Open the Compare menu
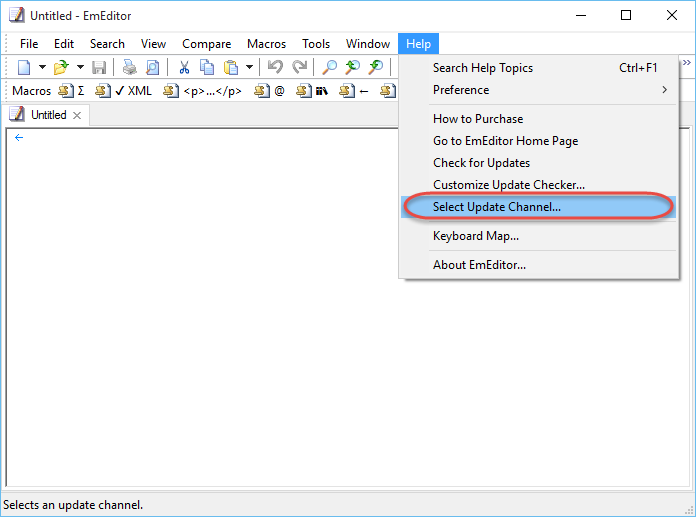The width and height of the screenshot is (696, 517). coord(207,44)
